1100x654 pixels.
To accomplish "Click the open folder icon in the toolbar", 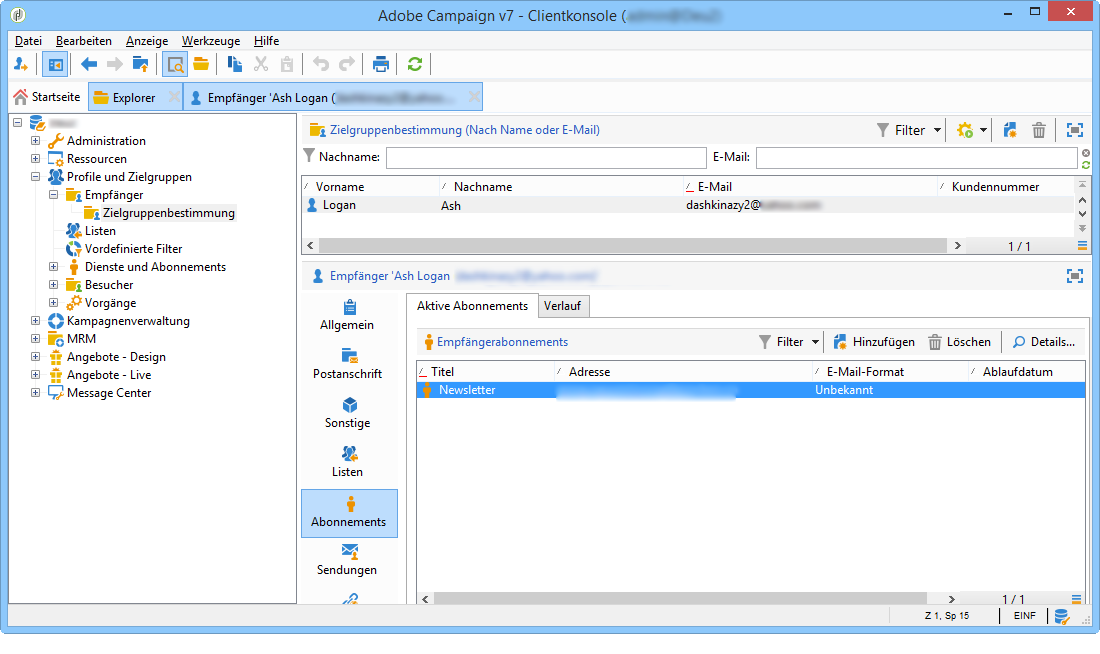I will [201, 65].
